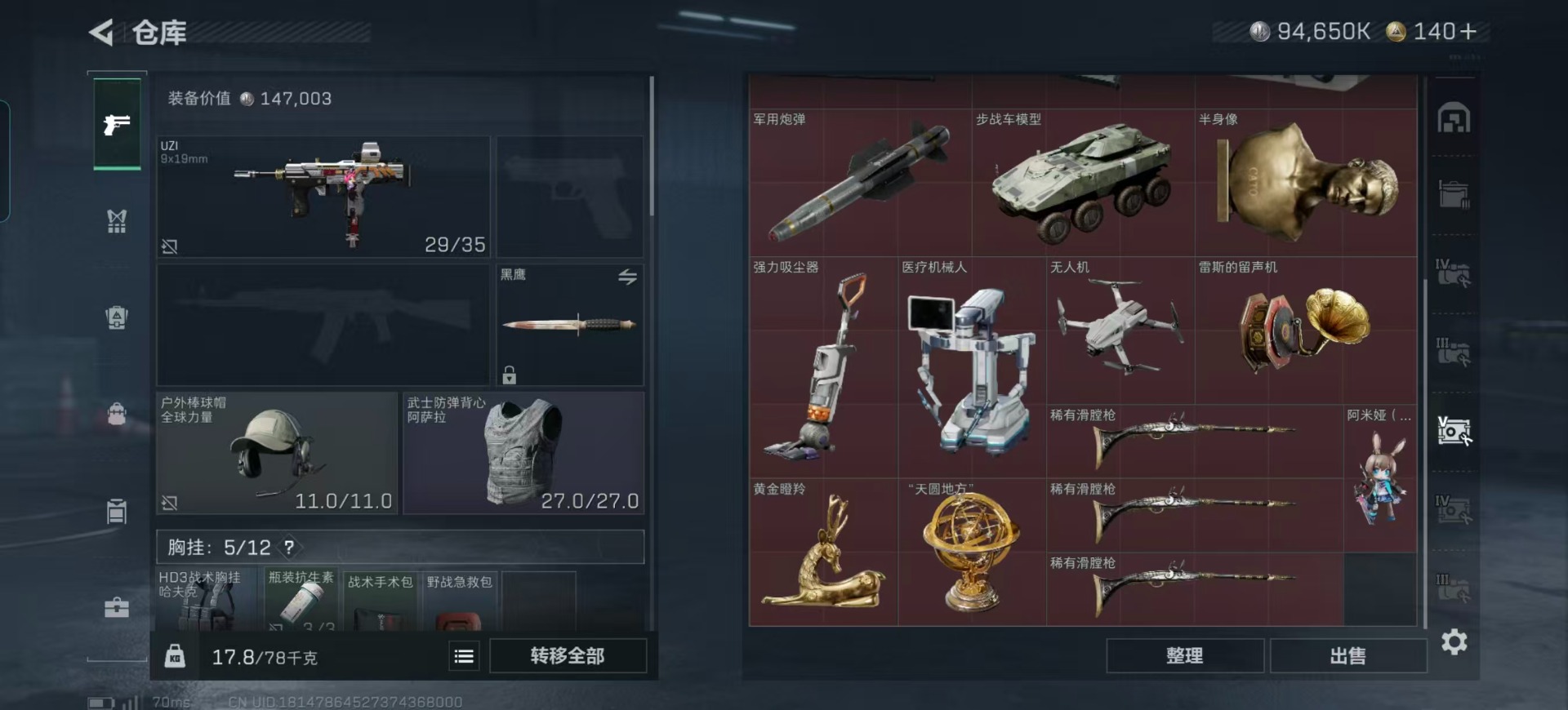Click the settings gear beside 出售
This screenshot has height=710, width=1568.
1454,642
